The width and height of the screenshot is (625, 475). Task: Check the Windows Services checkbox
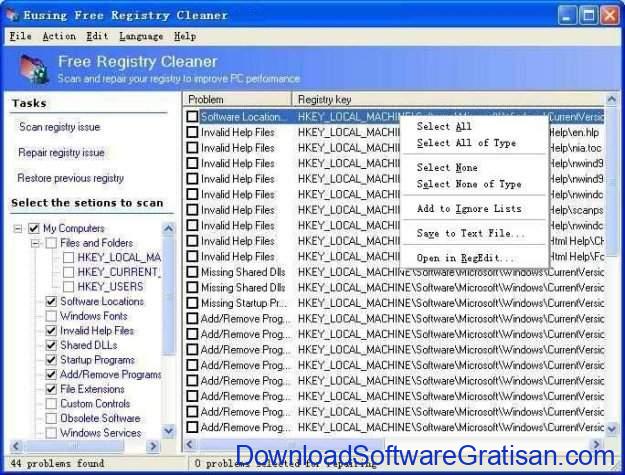(51, 433)
